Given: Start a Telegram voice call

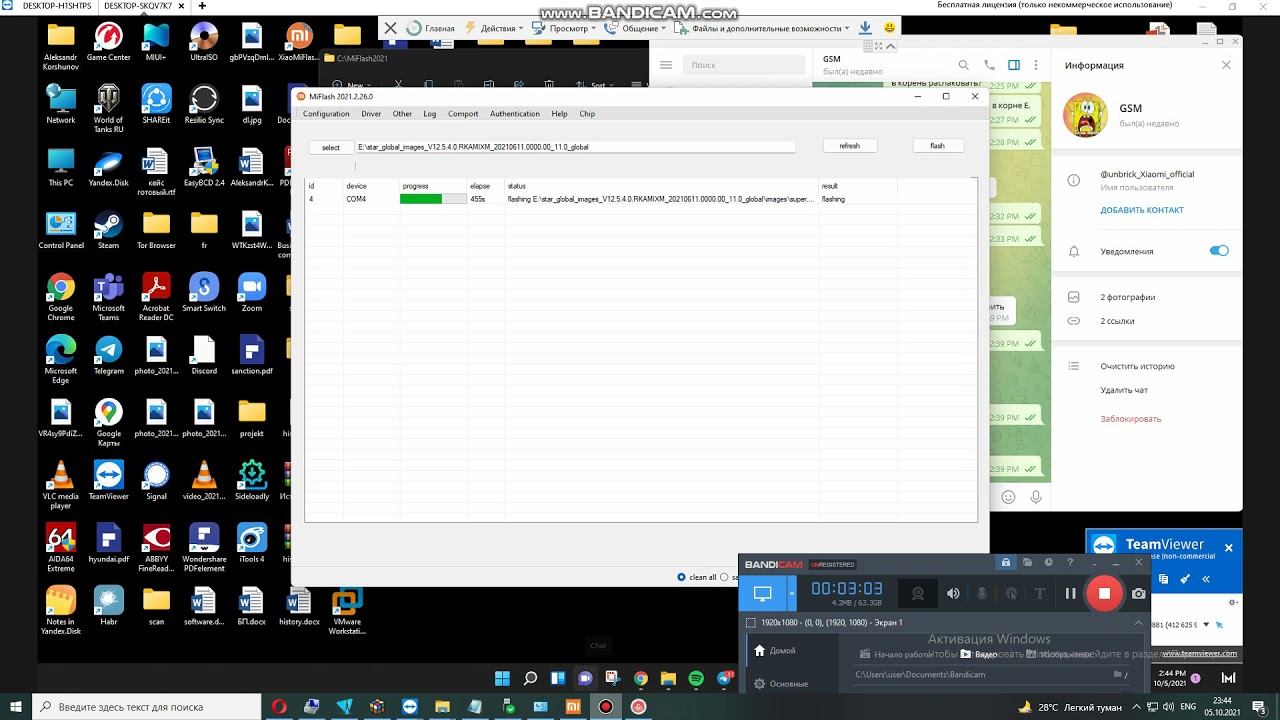Looking at the screenshot, I should pyautogui.click(x=989, y=65).
